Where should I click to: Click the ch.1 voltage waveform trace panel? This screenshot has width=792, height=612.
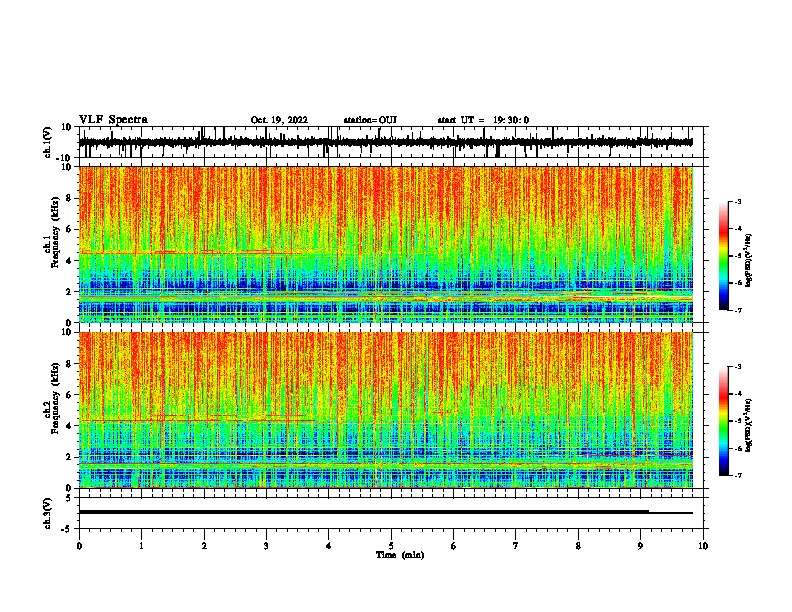coord(391,142)
